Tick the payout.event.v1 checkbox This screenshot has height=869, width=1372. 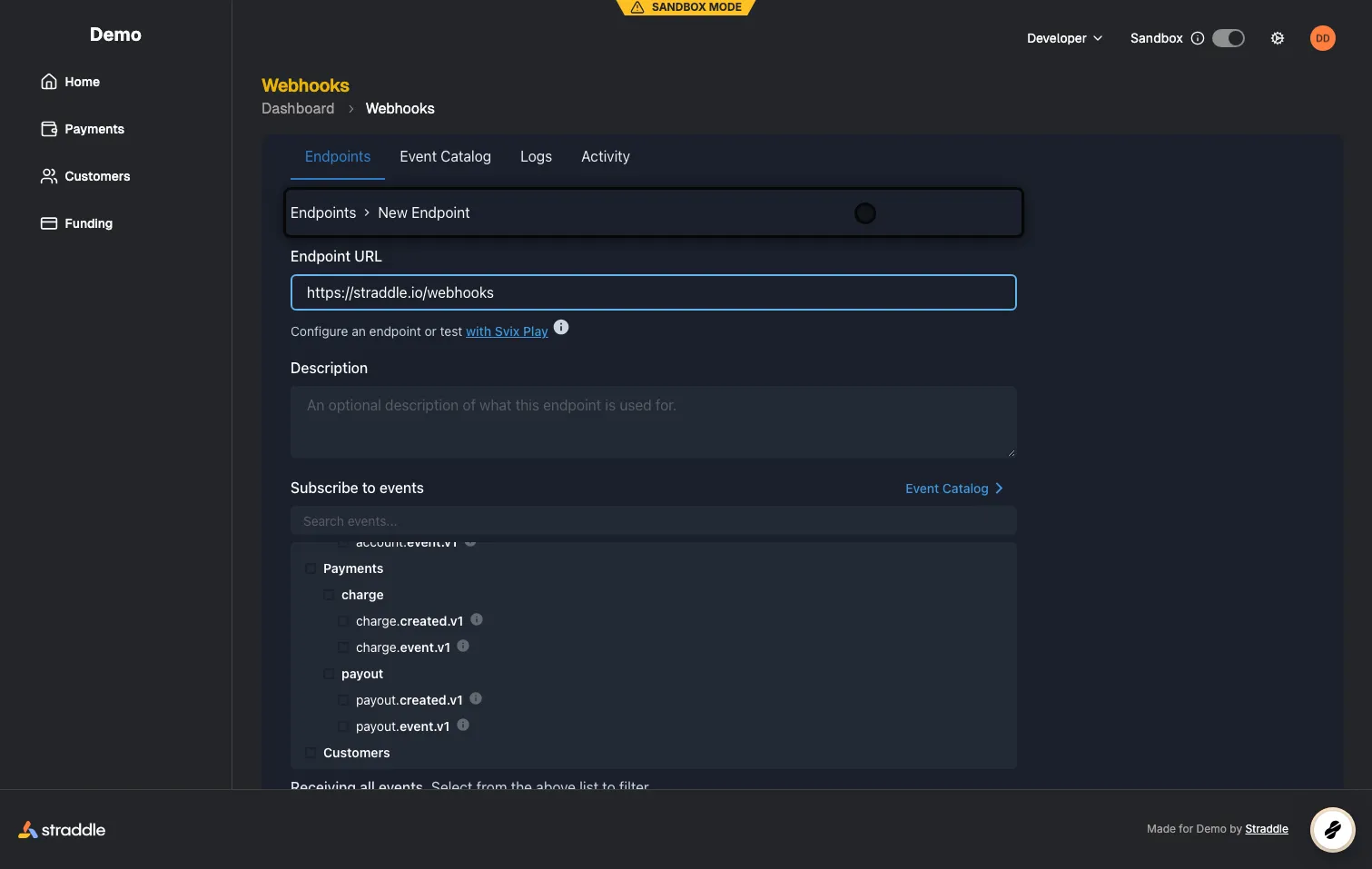pos(343,726)
